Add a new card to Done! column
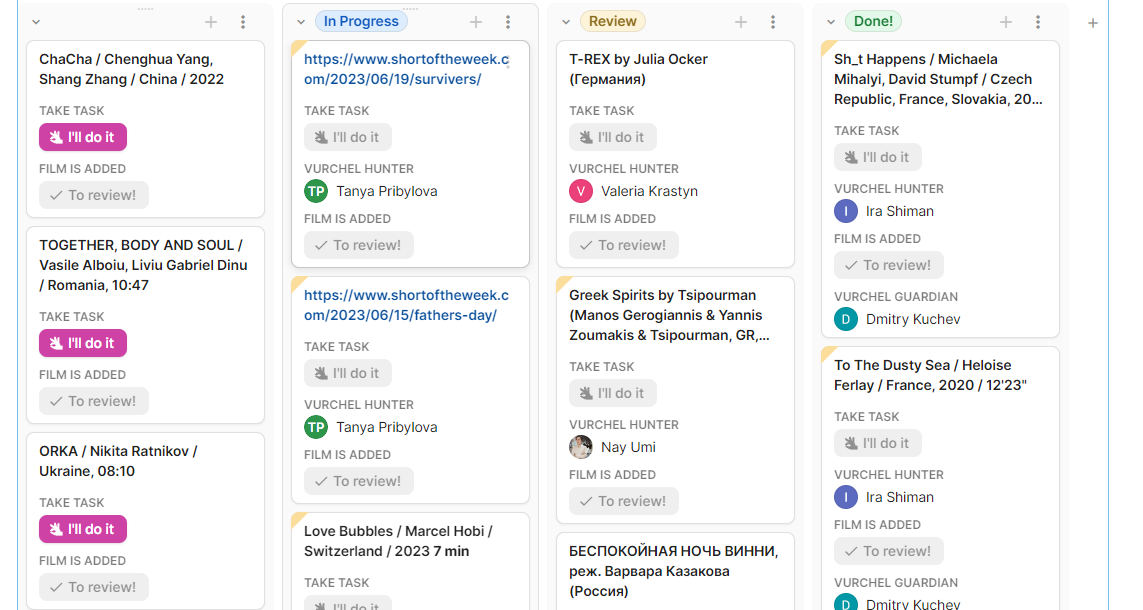The width and height of the screenshot is (1143, 610). point(1006,22)
